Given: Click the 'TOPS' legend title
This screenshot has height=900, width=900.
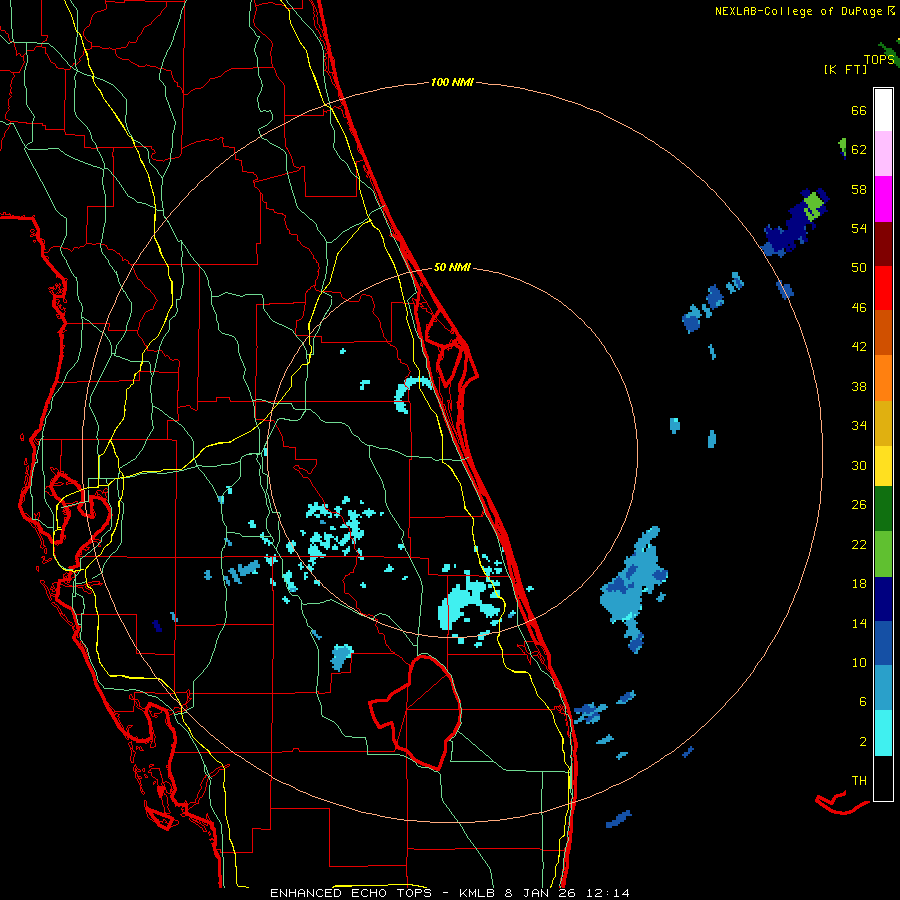Looking at the screenshot, I should click(x=879, y=60).
